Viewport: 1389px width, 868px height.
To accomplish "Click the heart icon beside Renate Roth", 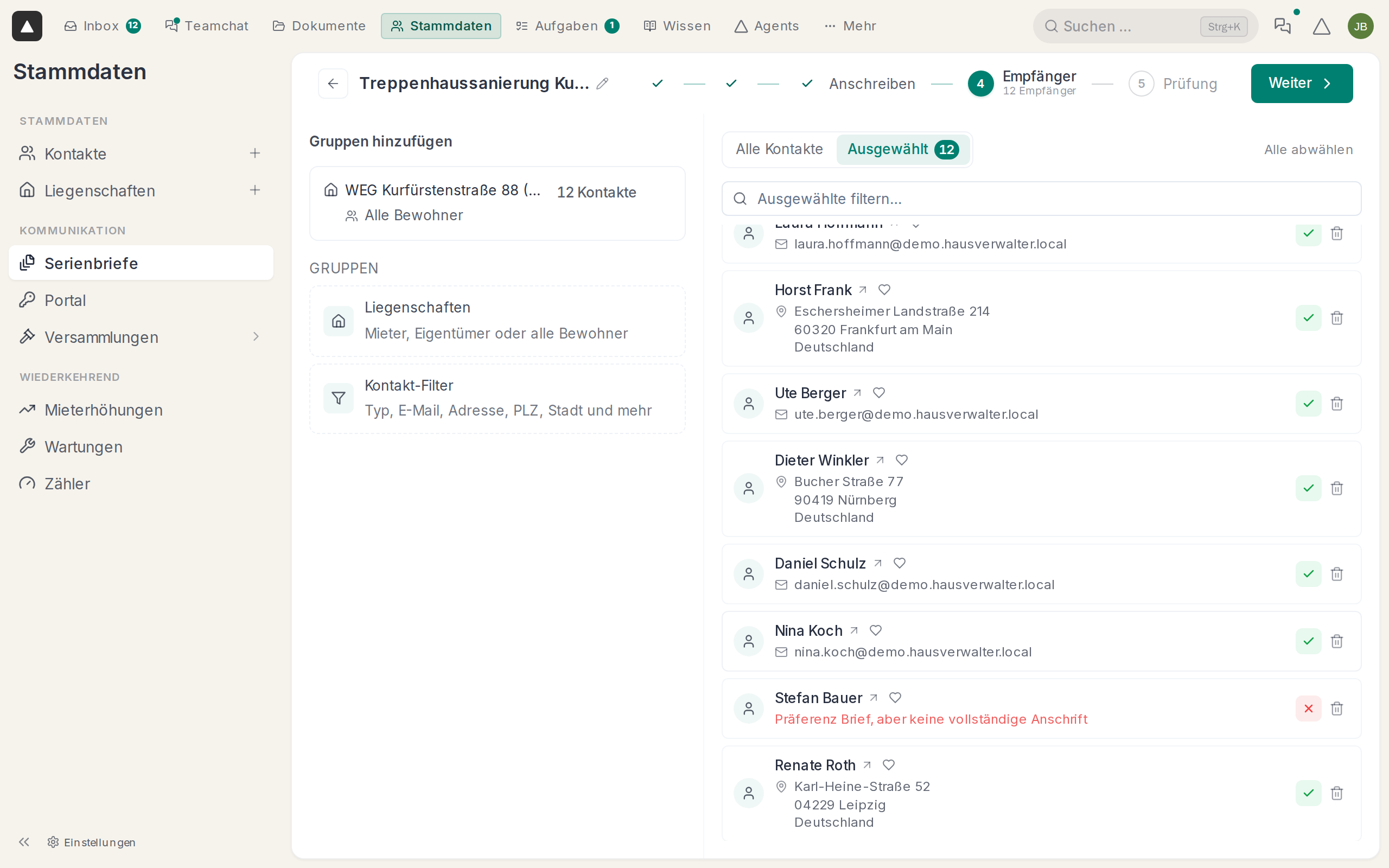I will [x=889, y=765].
